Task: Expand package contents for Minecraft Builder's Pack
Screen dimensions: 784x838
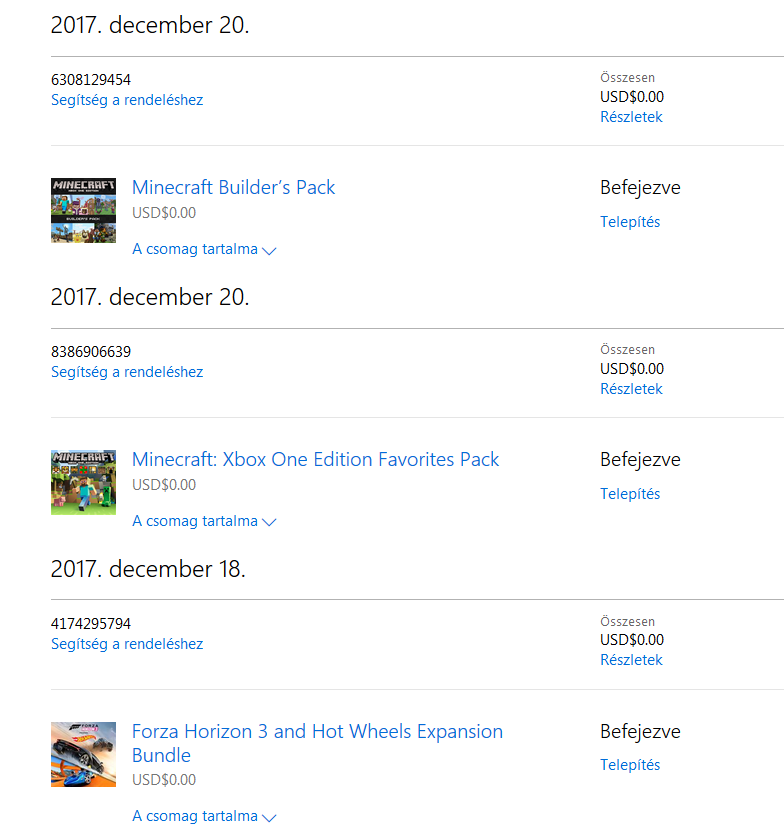Action: point(204,249)
